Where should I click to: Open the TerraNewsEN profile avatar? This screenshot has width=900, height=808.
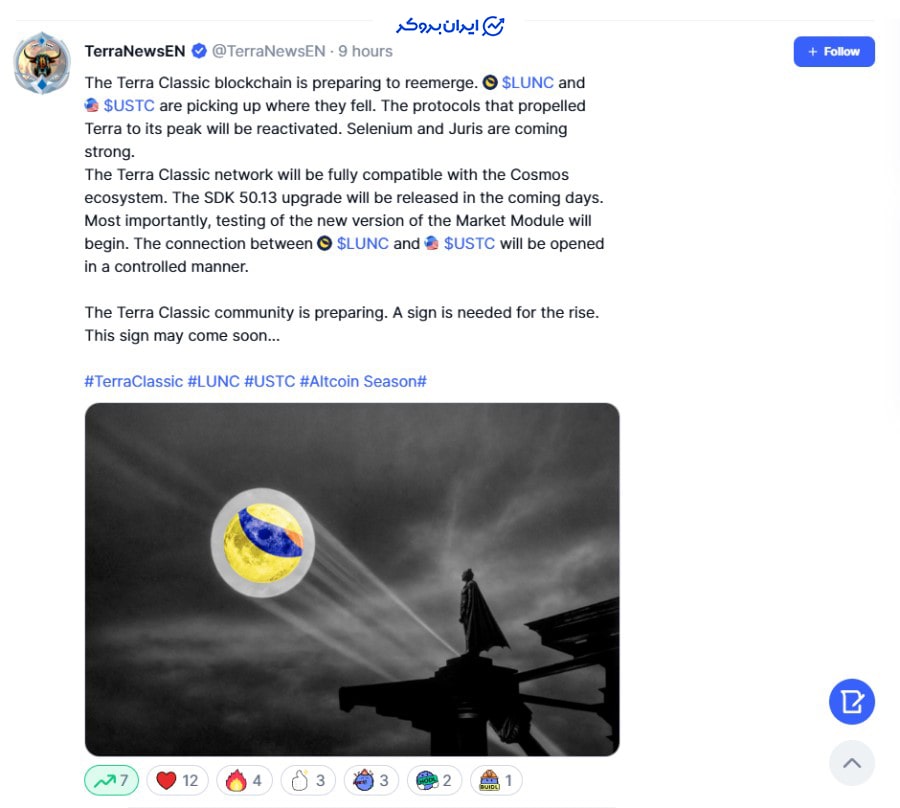[42, 63]
